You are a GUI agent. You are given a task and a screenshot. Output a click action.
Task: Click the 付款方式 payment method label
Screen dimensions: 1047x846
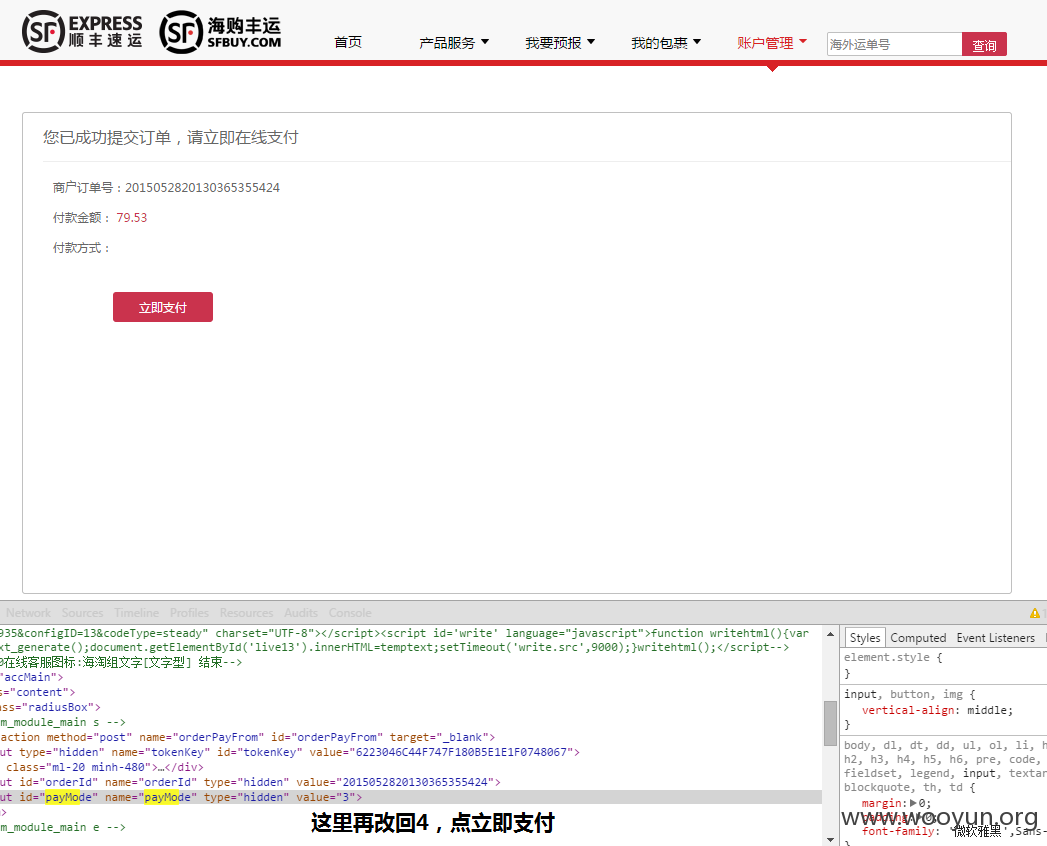(x=81, y=248)
